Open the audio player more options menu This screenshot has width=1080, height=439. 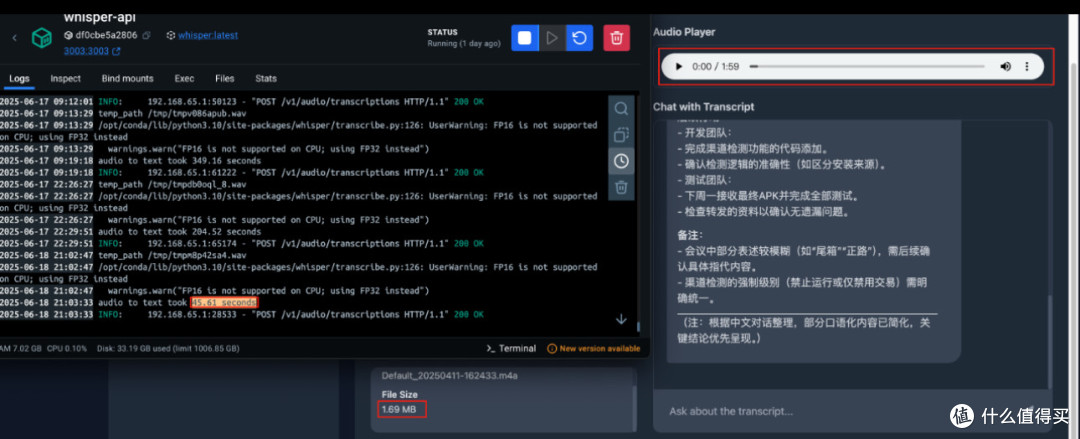coord(1027,67)
